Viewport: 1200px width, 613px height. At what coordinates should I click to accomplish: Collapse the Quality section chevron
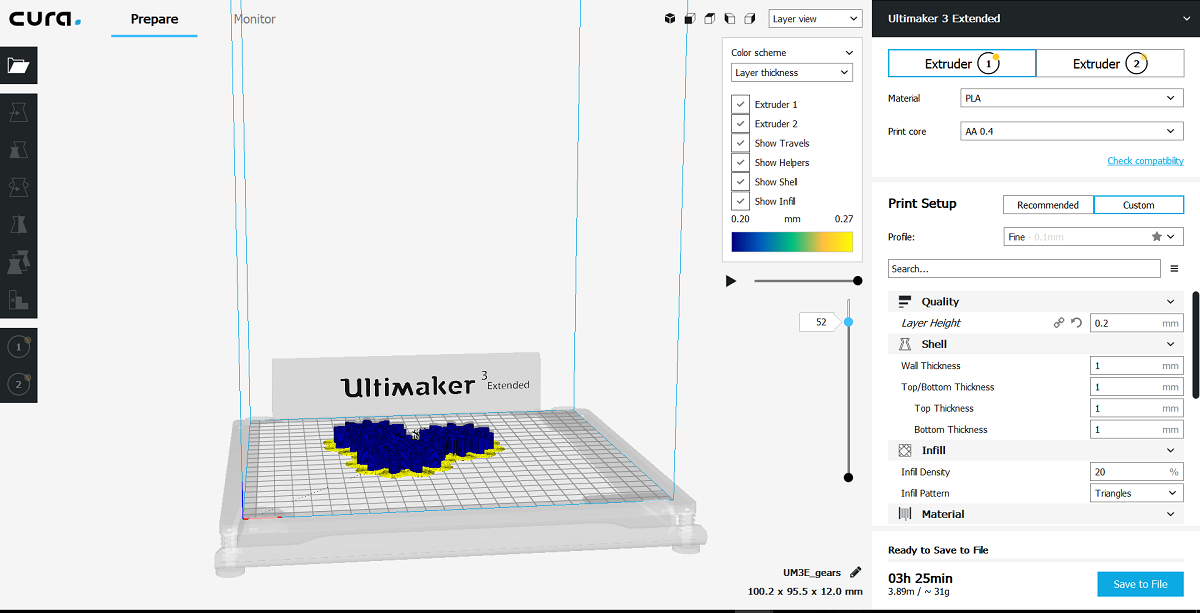1171,302
